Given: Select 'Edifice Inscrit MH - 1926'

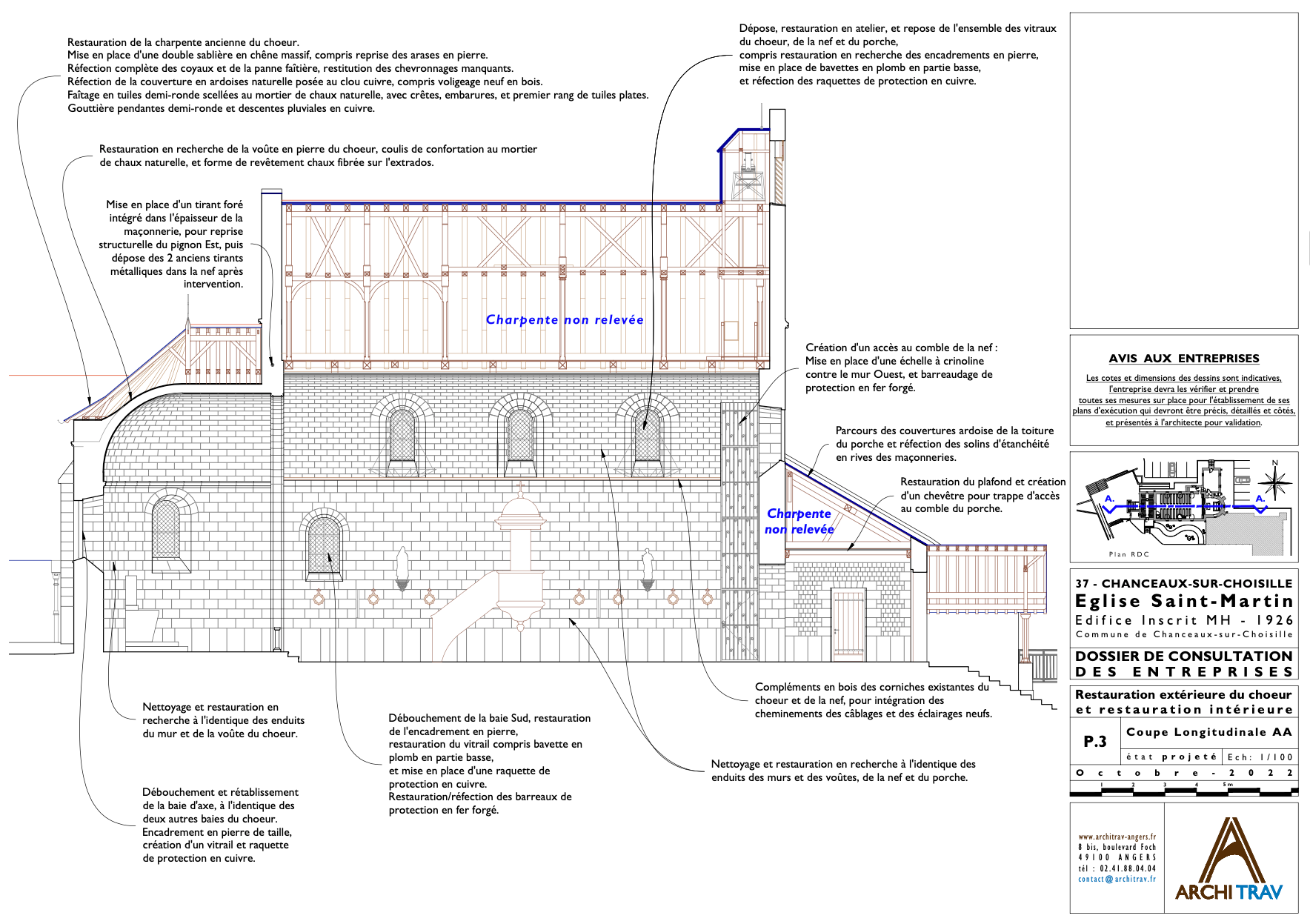Looking at the screenshot, I should 1184,620.
